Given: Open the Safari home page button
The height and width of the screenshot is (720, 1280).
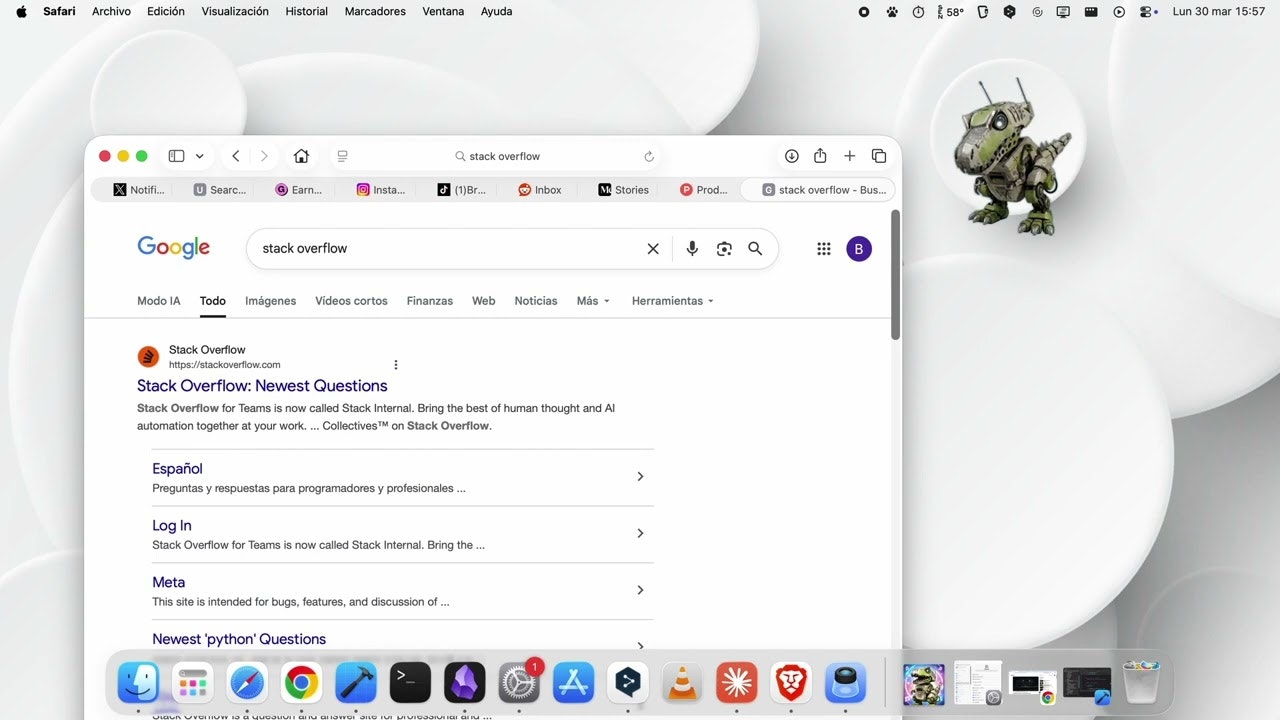Looking at the screenshot, I should point(301,156).
